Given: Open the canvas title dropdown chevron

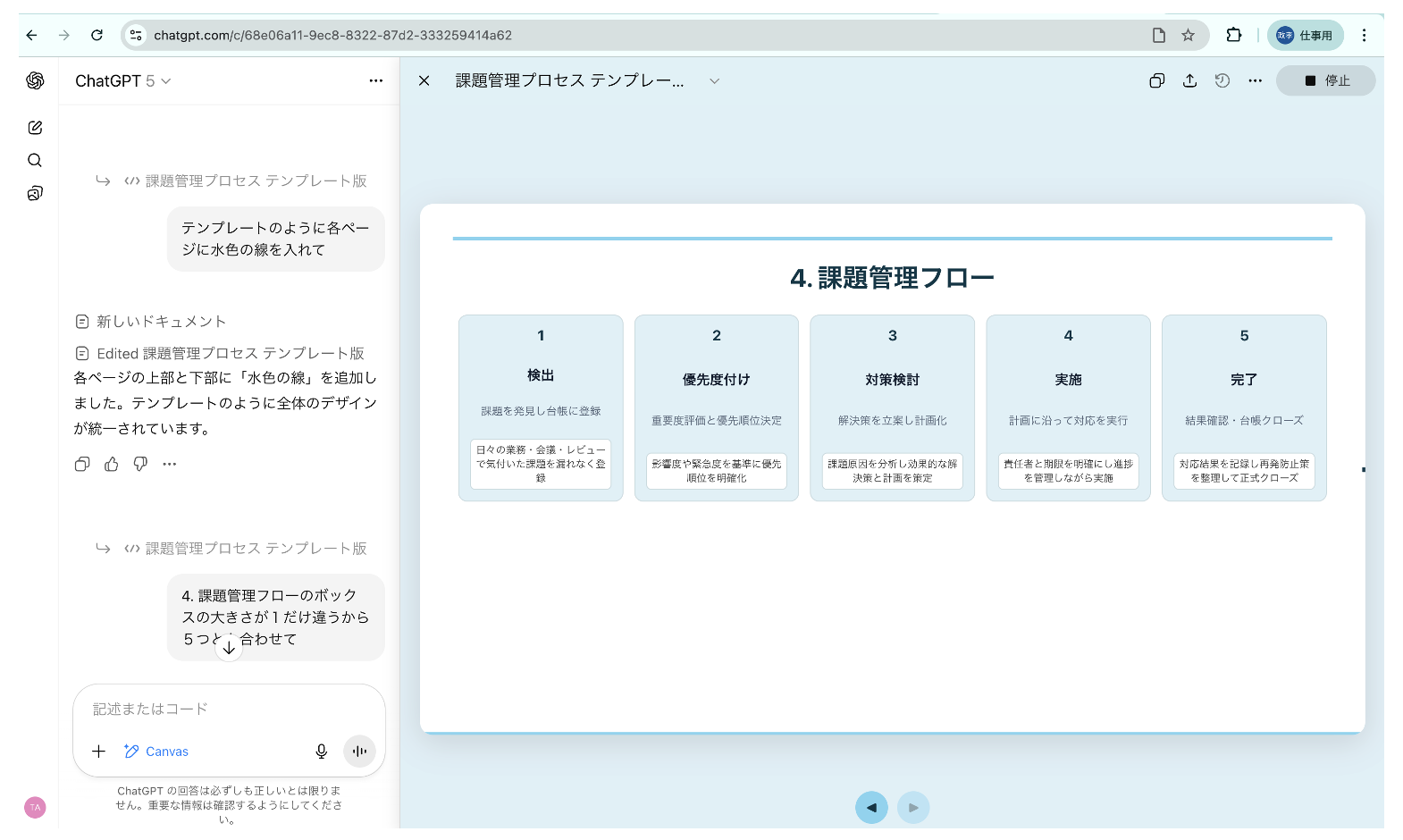Looking at the screenshot, I should (714, 81).
